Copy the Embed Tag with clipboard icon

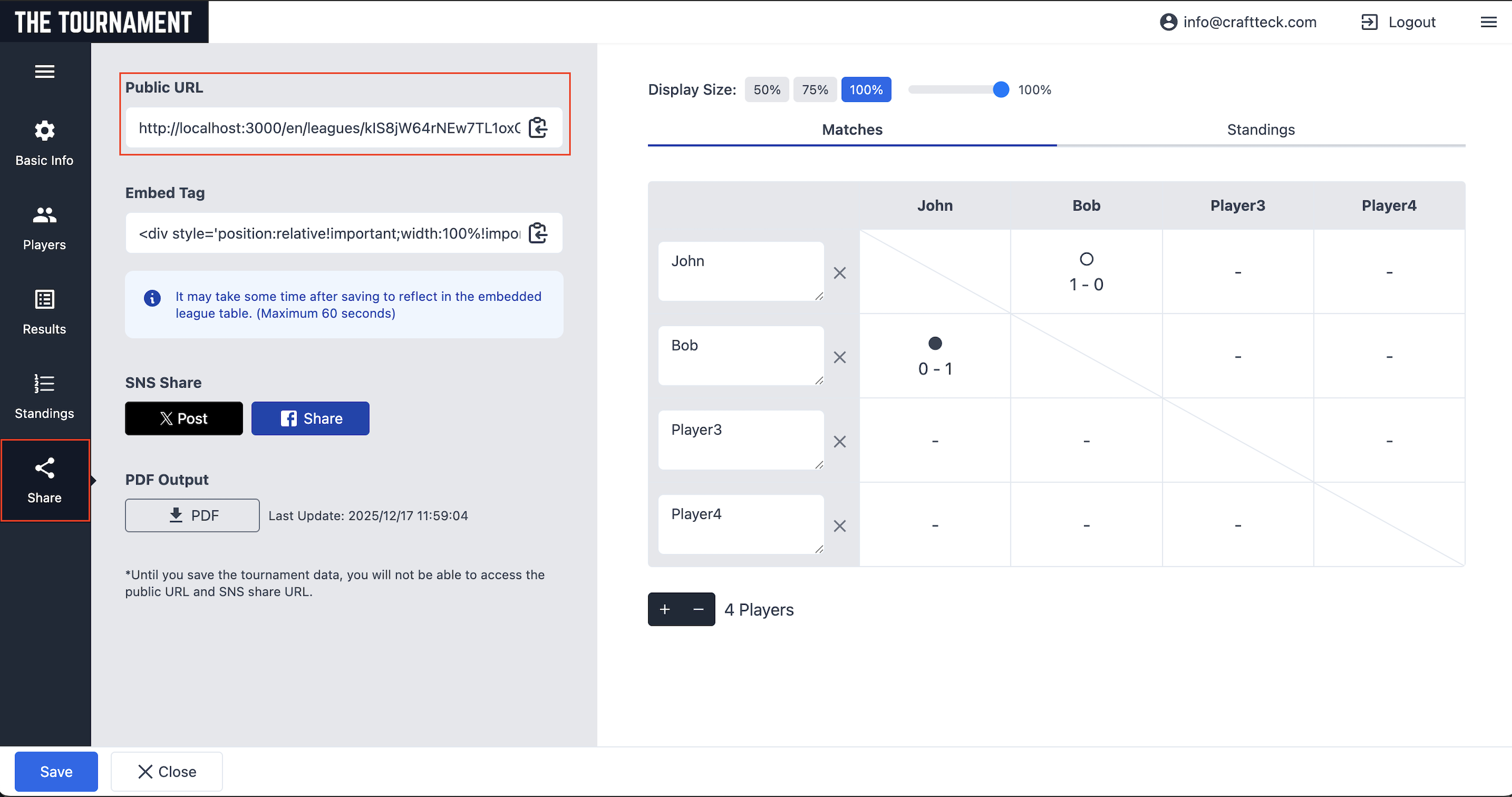[538, 233]
